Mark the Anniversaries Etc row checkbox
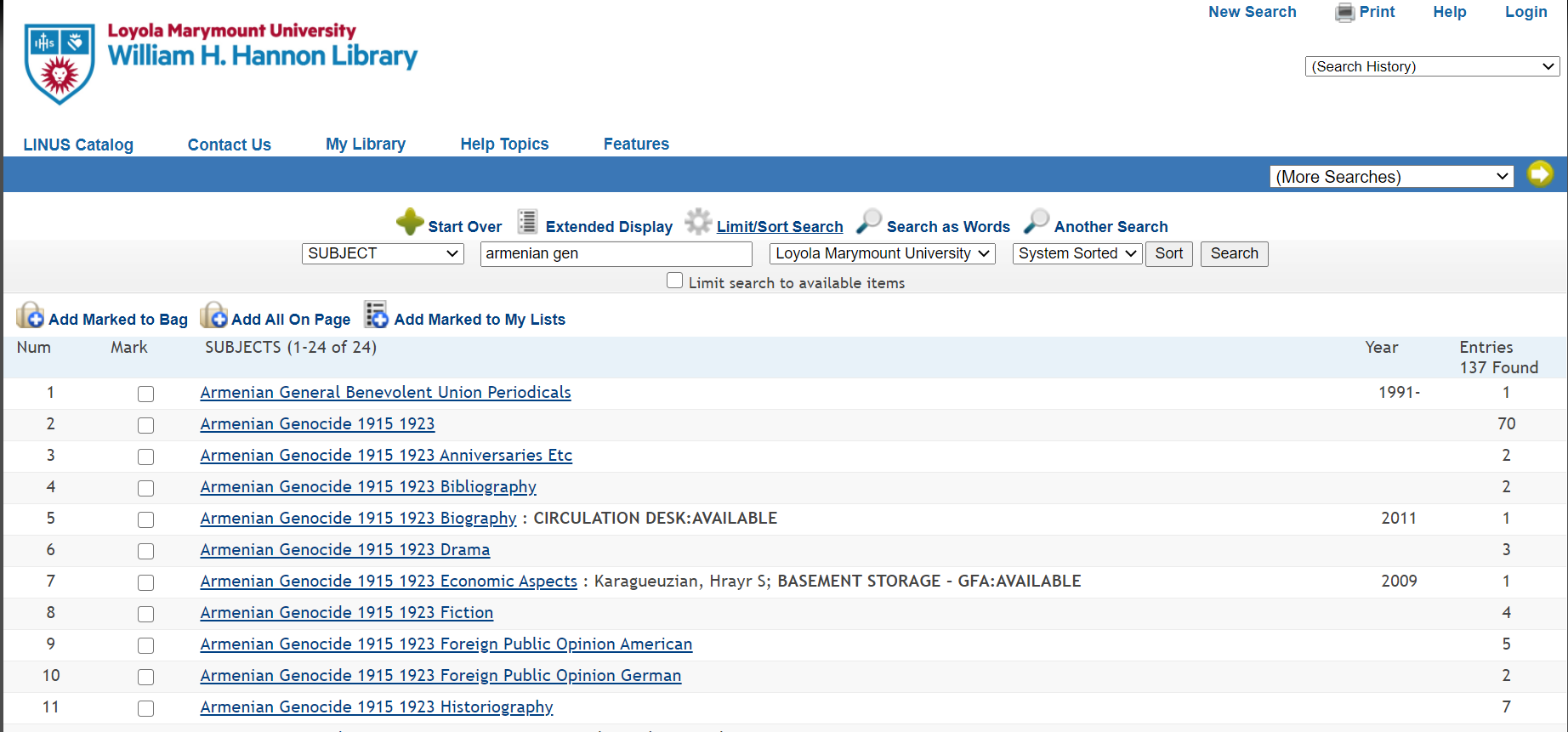Image resolution: width=1568 pixels, height=732 pixels. pos(146,457)
